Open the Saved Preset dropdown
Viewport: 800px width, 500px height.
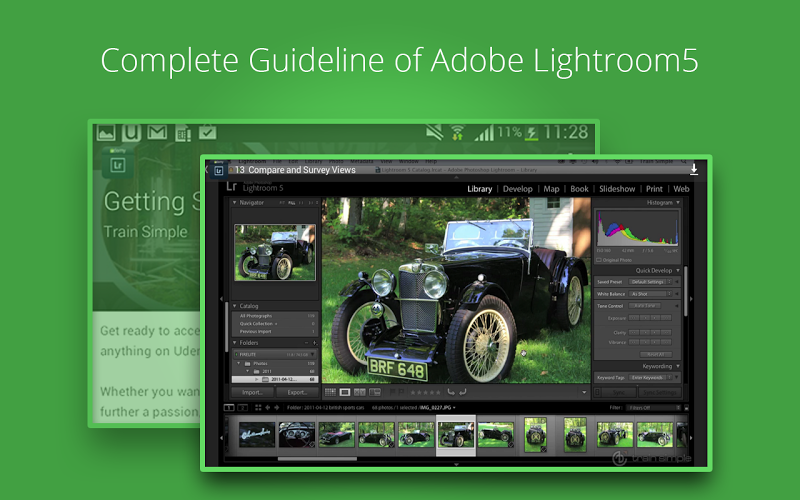[x=651, y=282]
